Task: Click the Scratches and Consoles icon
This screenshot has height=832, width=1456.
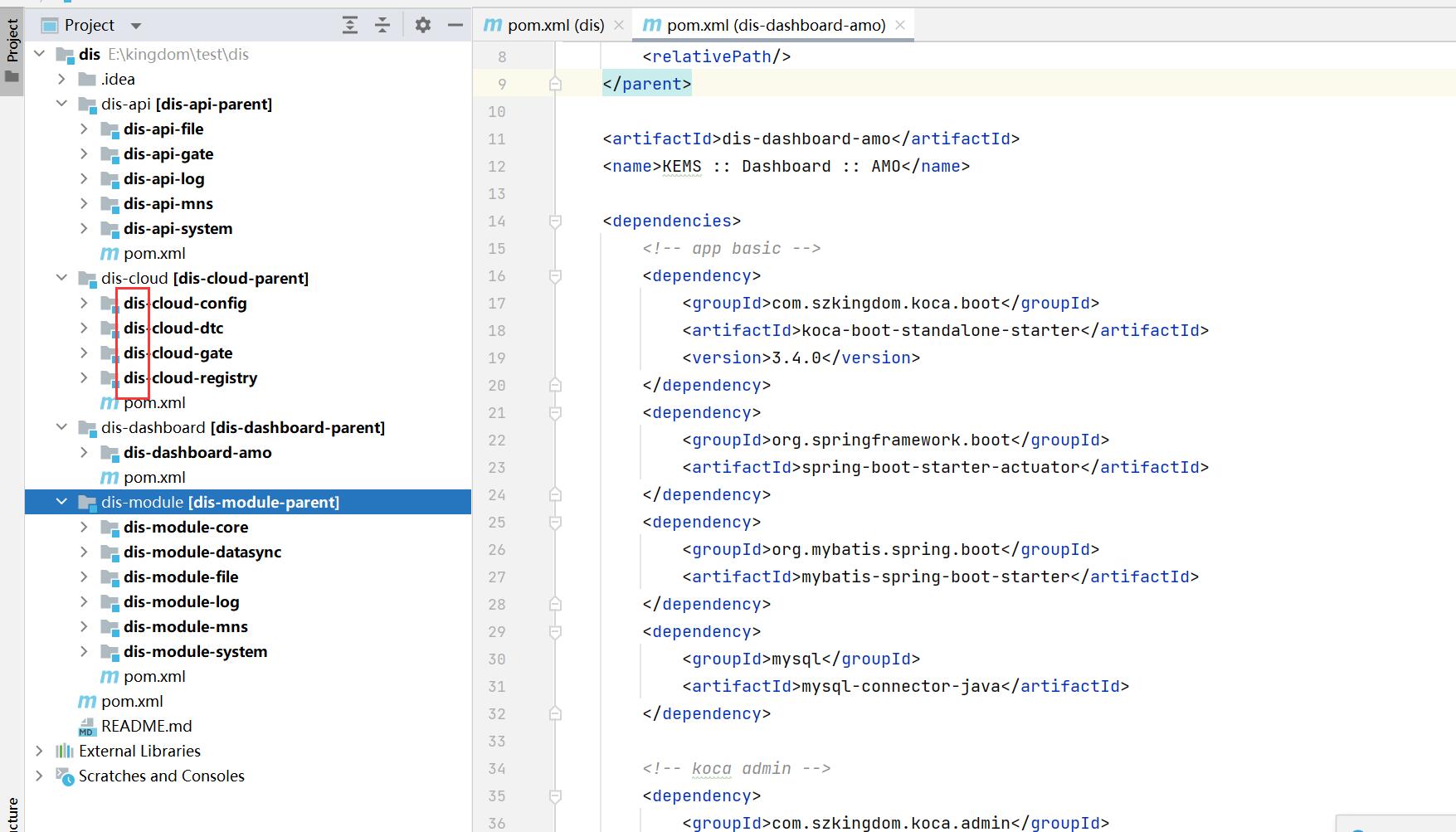Action: pos(65,776)
